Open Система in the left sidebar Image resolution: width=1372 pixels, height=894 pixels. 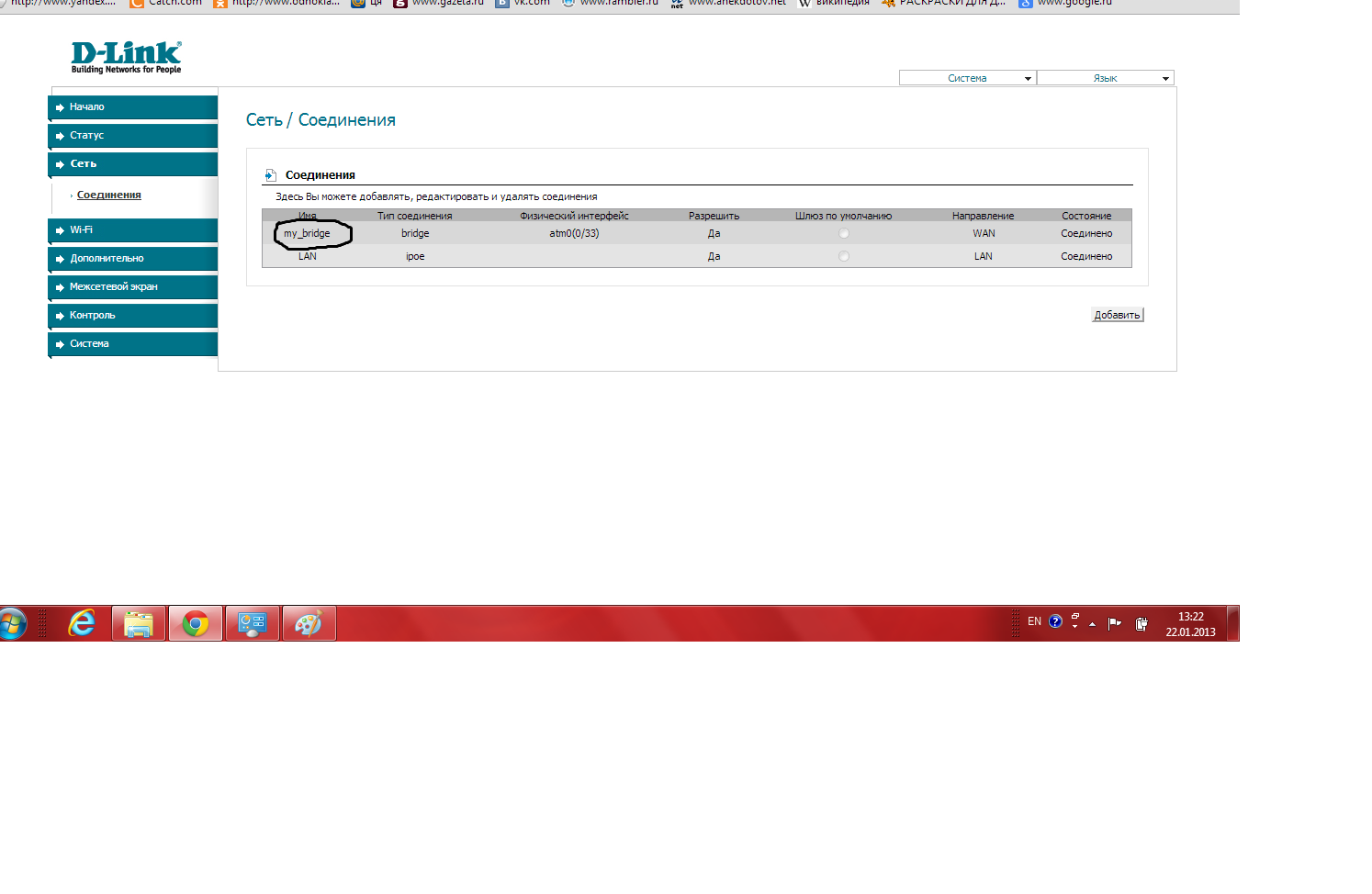[x=133, y=344]
